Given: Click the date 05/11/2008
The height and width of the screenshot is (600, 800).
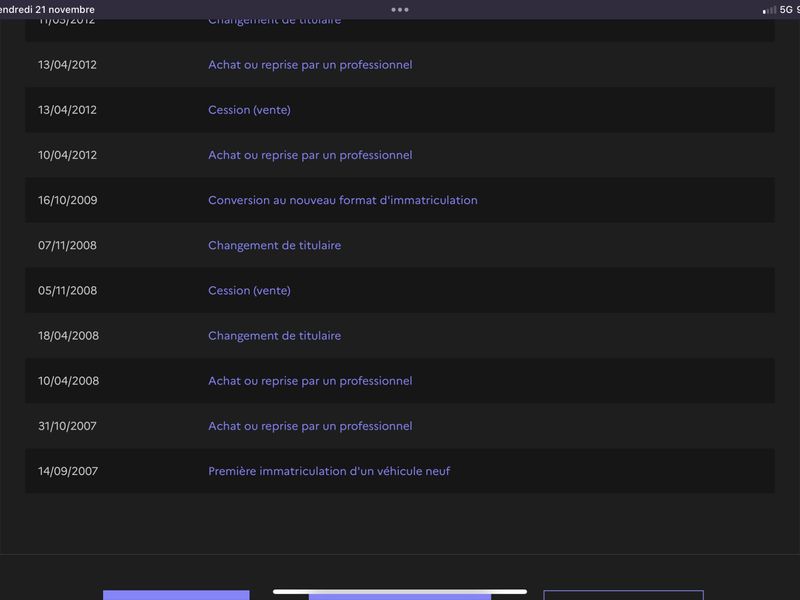Looking at the screenshot, I should [67, 290].
